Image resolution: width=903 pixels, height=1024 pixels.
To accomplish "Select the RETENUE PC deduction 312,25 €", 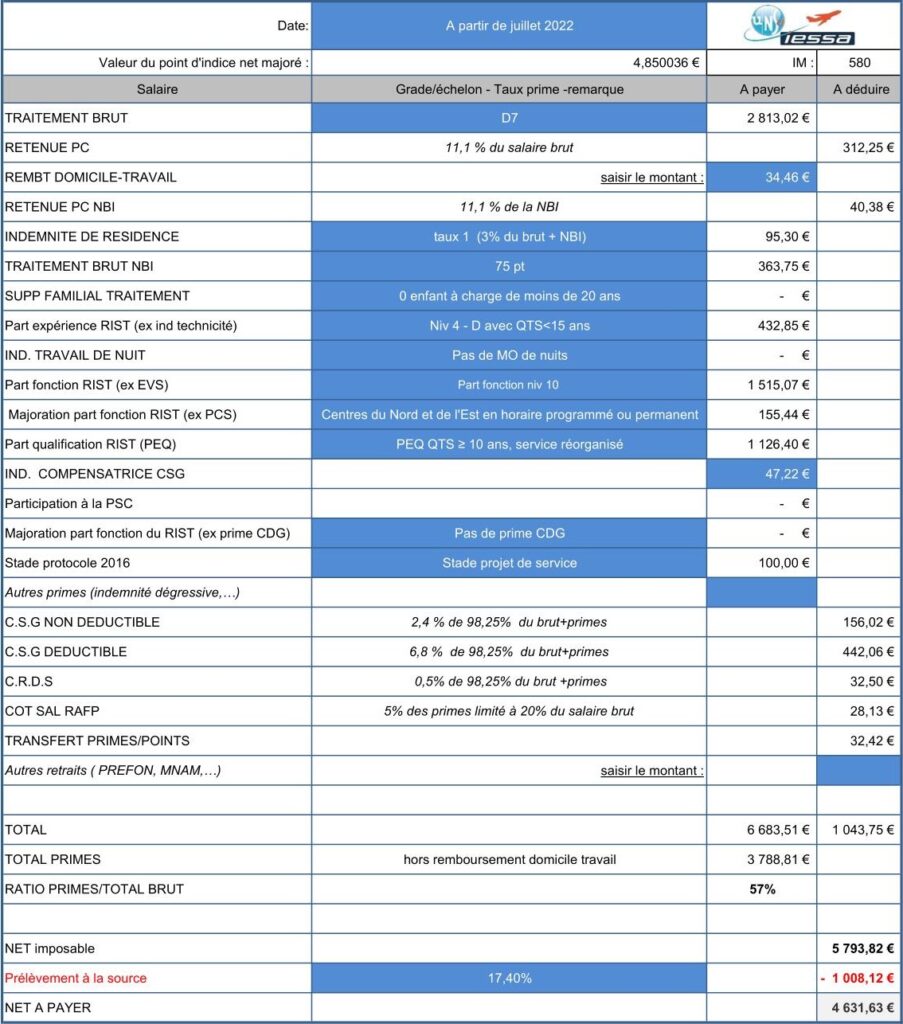I will [868, 148].
